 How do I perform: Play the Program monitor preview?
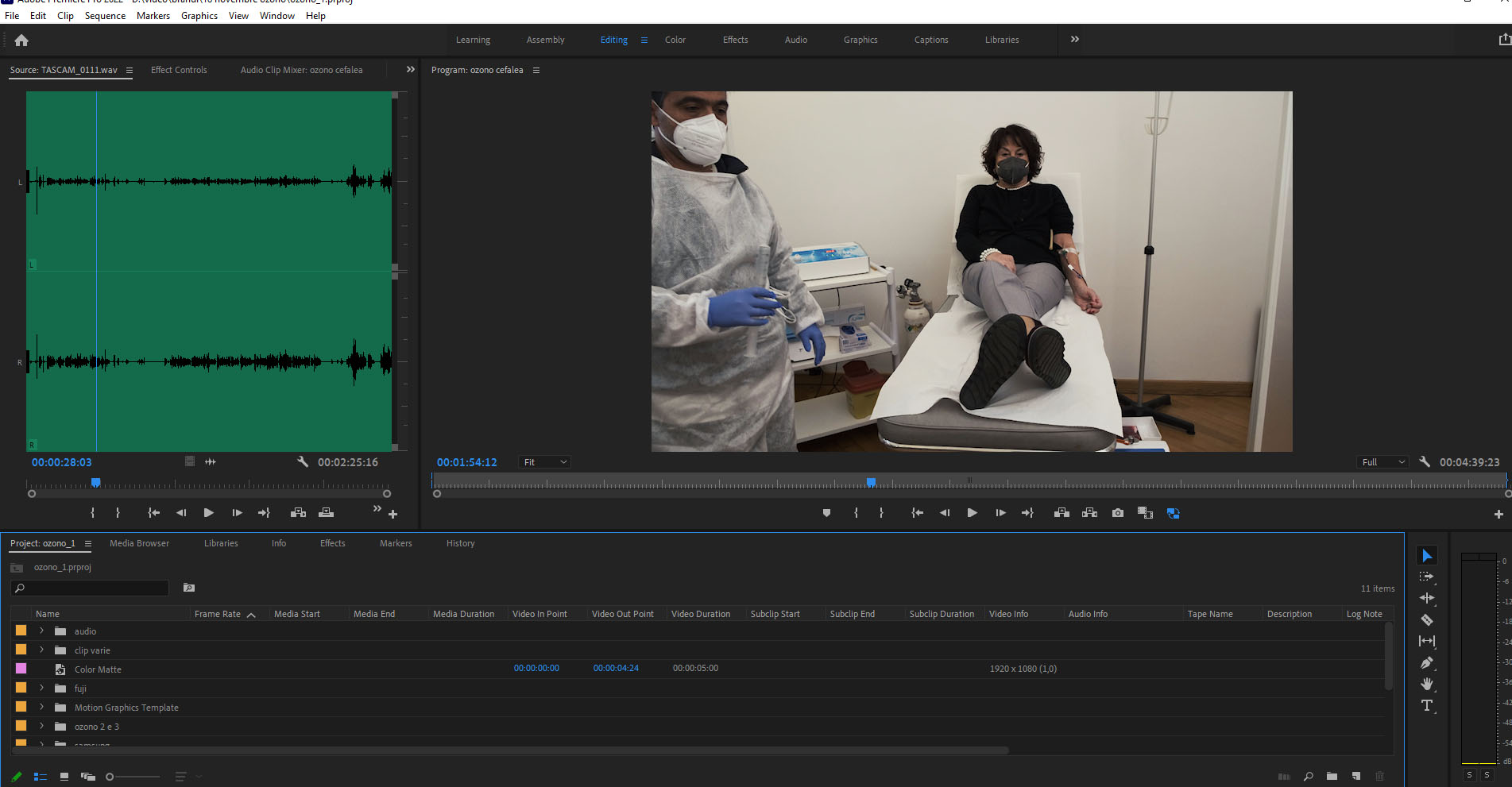coord(972,512)
